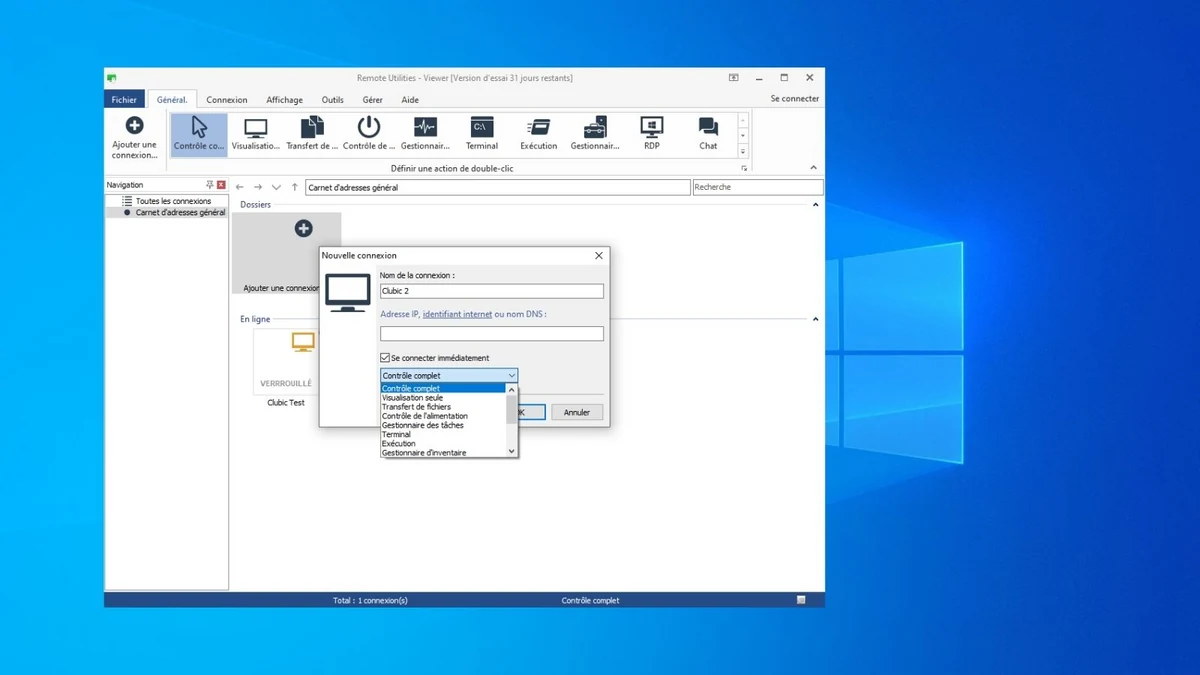Switch to the Affichage tab
This screenshot has width=1200, height=675.
[x=285, y=100]
